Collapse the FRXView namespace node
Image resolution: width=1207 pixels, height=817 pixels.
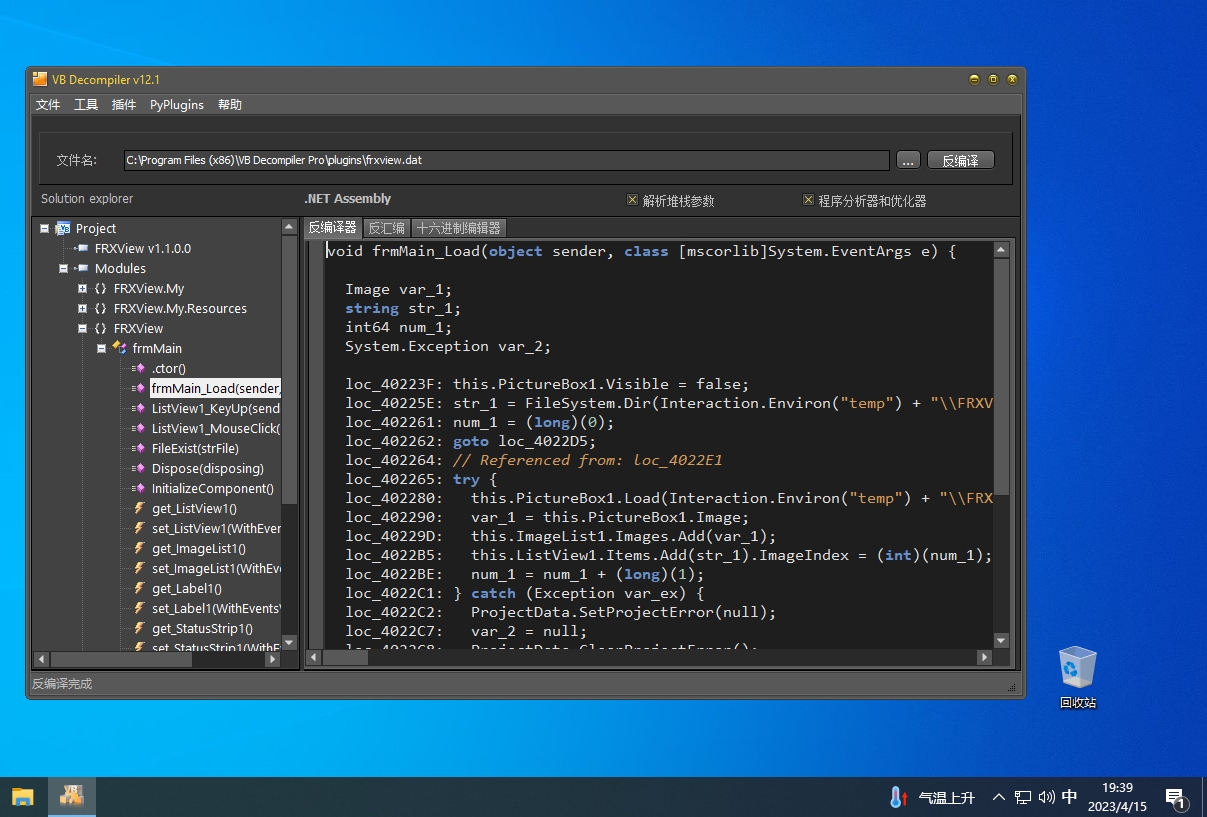click(82, 328)
